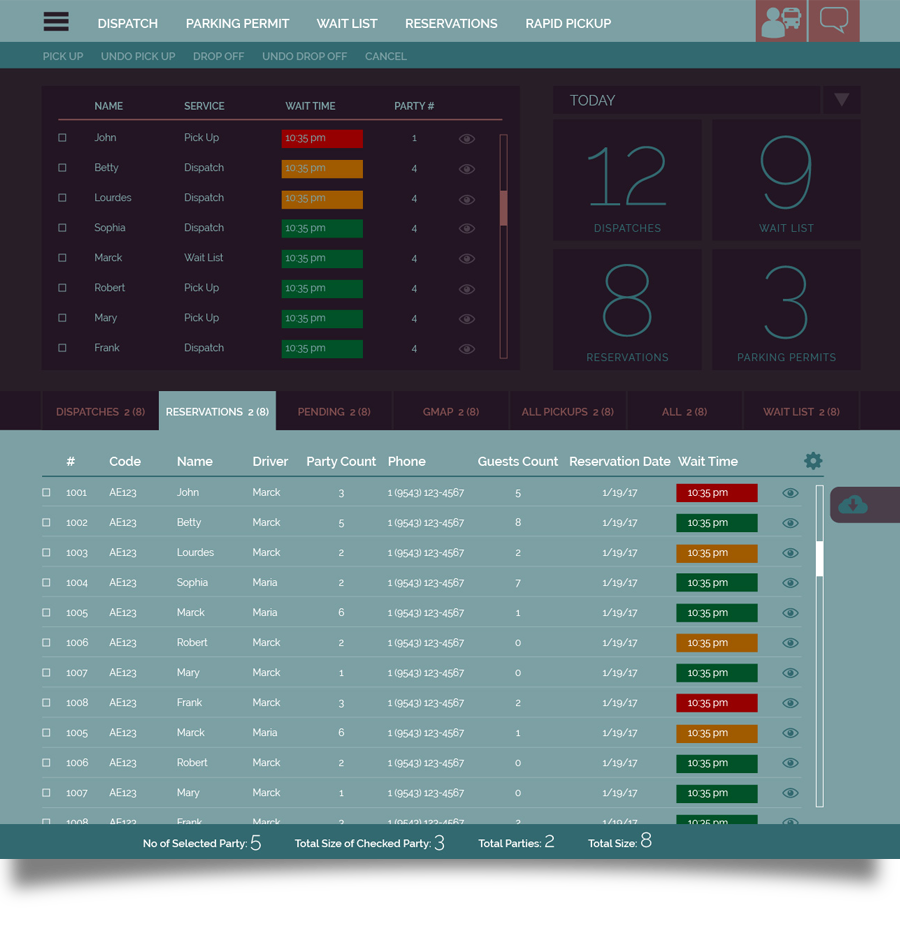Click the passenger and bus icon
This screenshot has width=900, height=930.
tap(780, 21)
